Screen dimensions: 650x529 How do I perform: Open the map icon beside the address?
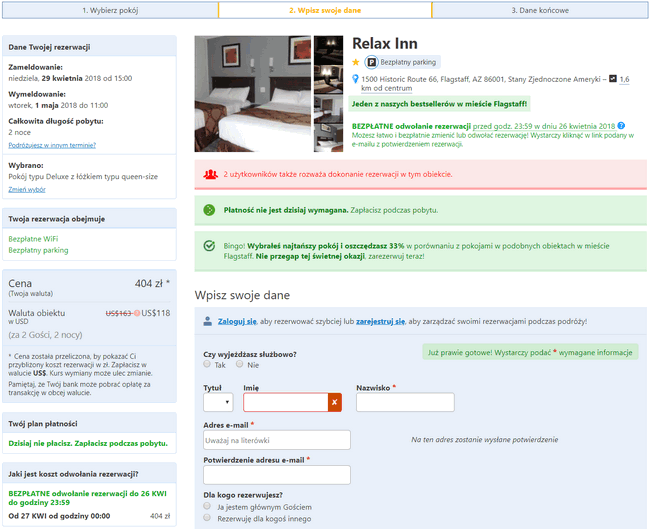[613, 78]
